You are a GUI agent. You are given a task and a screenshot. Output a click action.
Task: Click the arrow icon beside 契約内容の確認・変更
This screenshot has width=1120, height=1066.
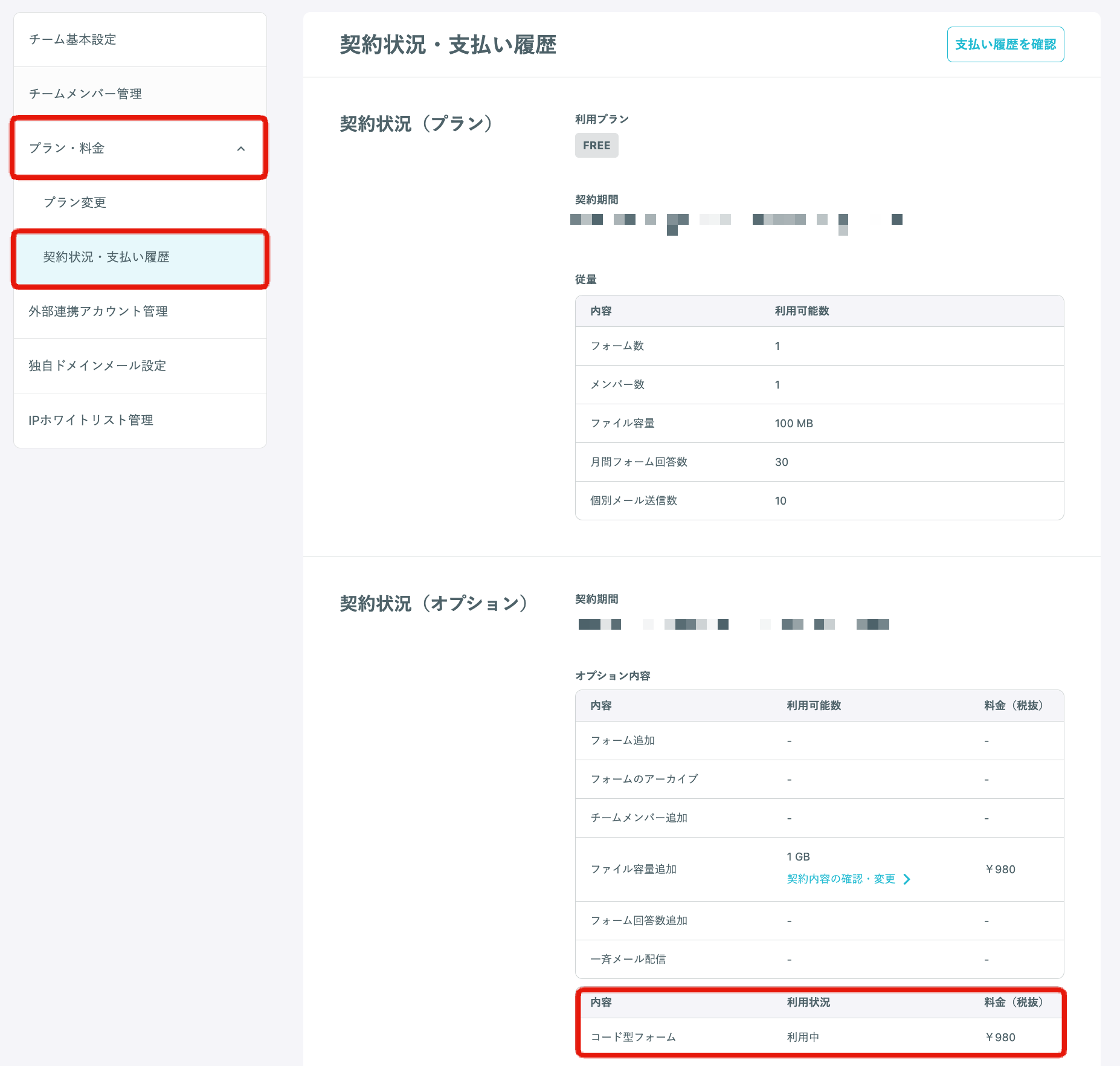907,879
